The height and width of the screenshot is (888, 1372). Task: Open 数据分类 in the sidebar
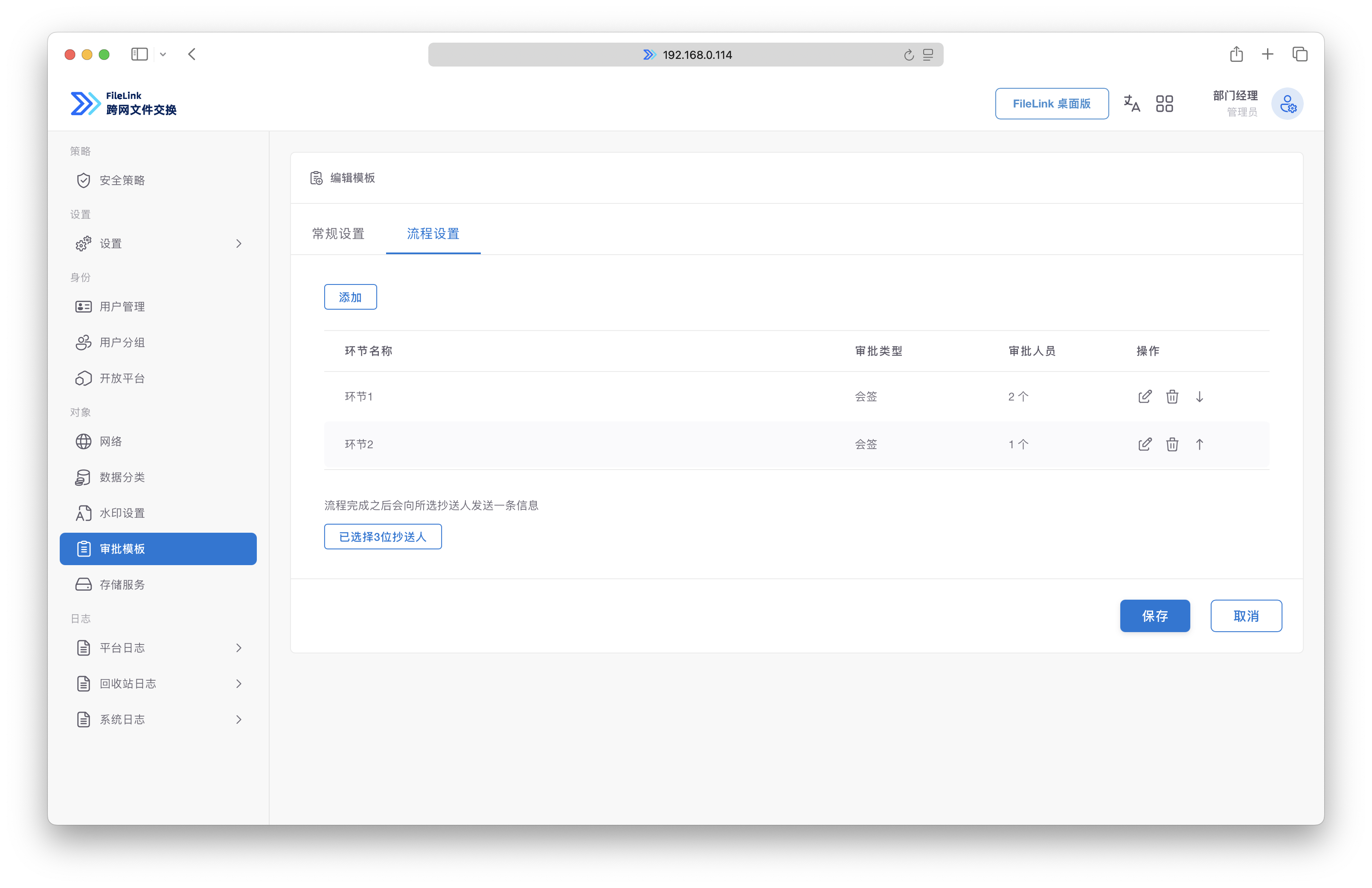(x=158, y=477)
